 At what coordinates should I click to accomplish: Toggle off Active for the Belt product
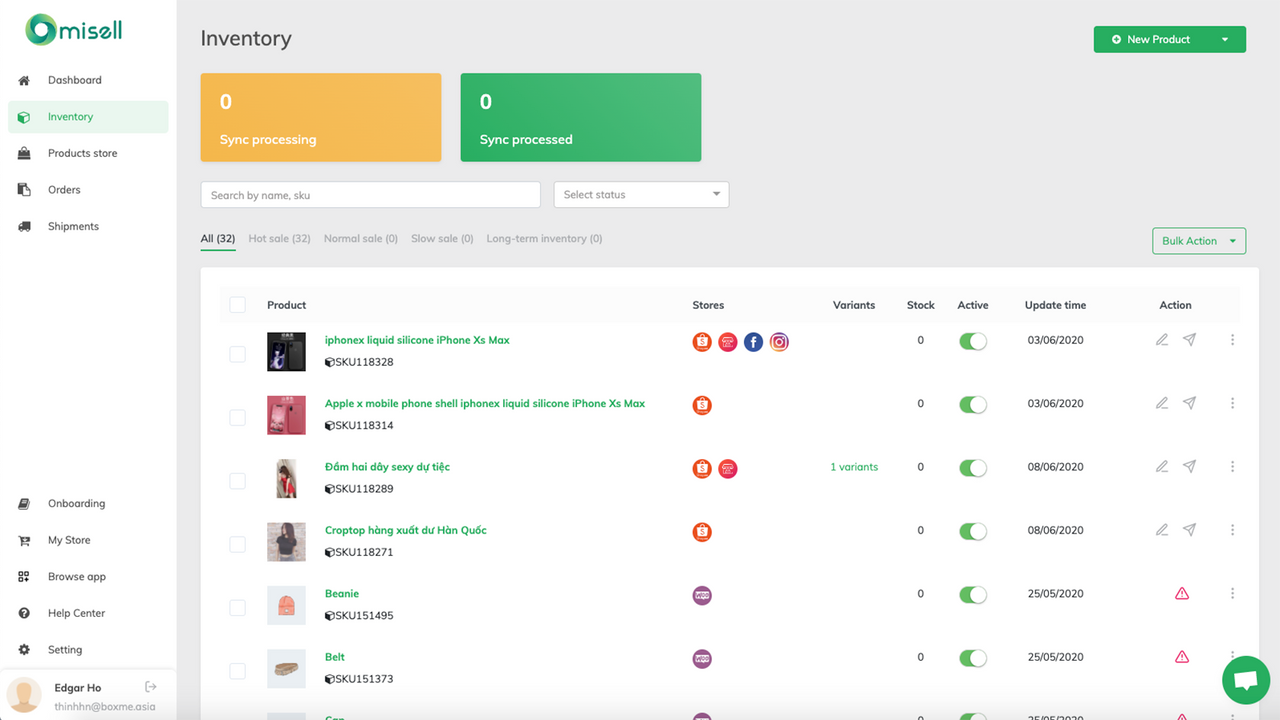(972, 657)
